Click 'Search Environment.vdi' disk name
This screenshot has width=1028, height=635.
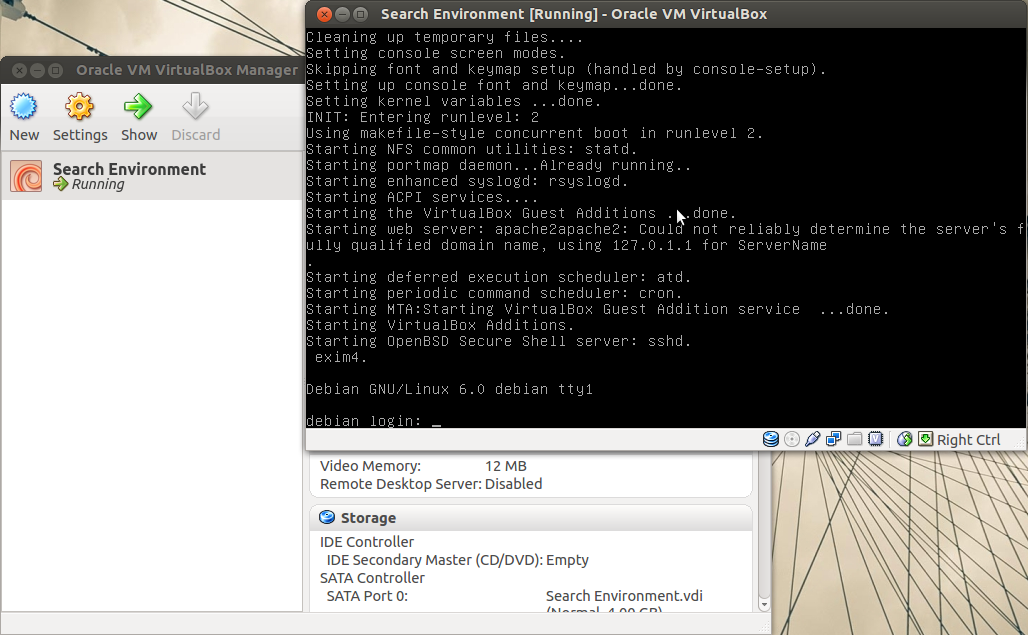[x=624, y=596]
